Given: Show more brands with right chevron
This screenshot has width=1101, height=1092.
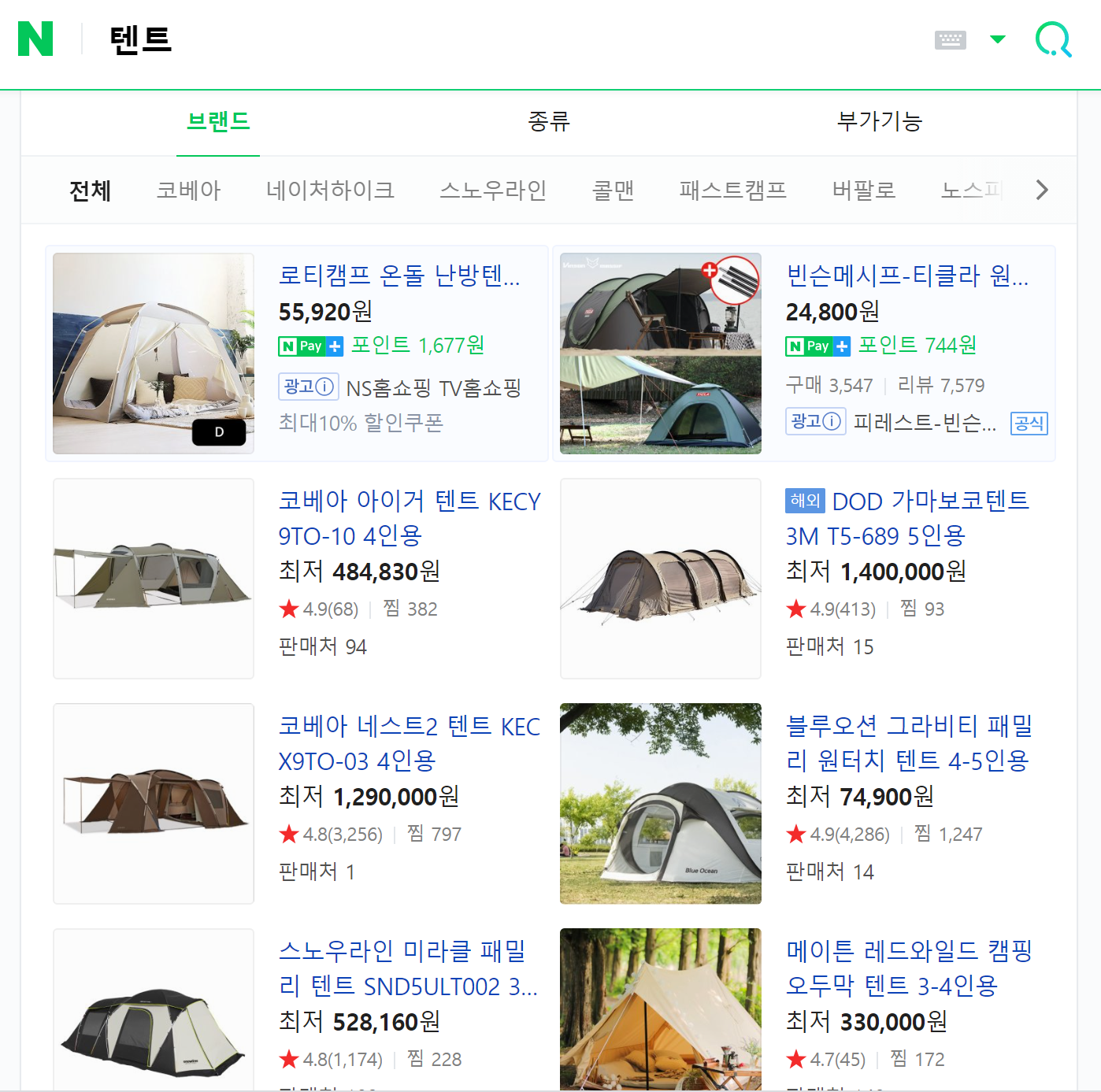Looking at the screenshot, I should pos(1042,190).
